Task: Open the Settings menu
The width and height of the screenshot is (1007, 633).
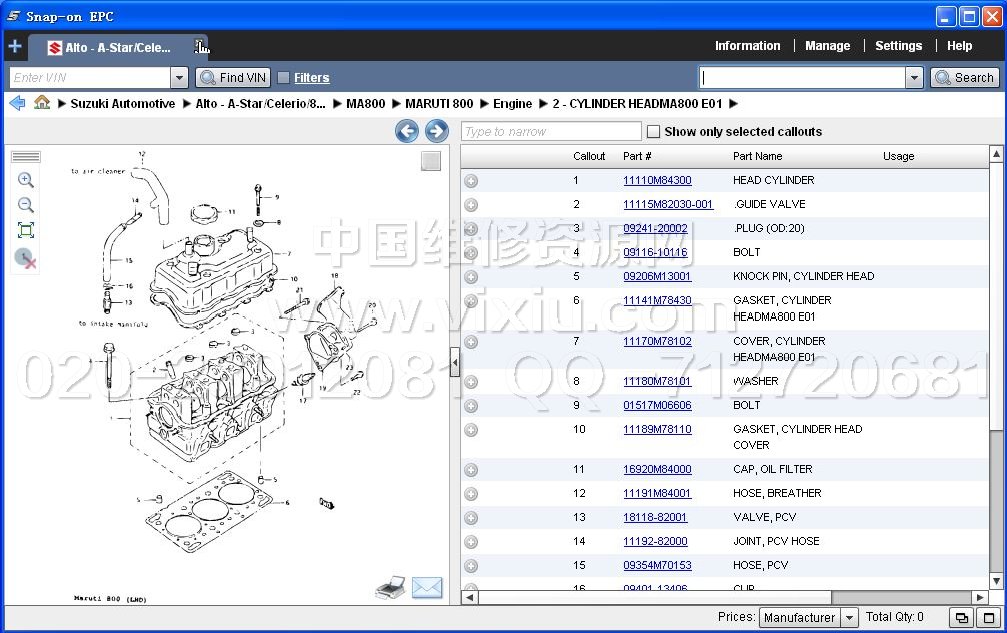Action: coord(898,46)
